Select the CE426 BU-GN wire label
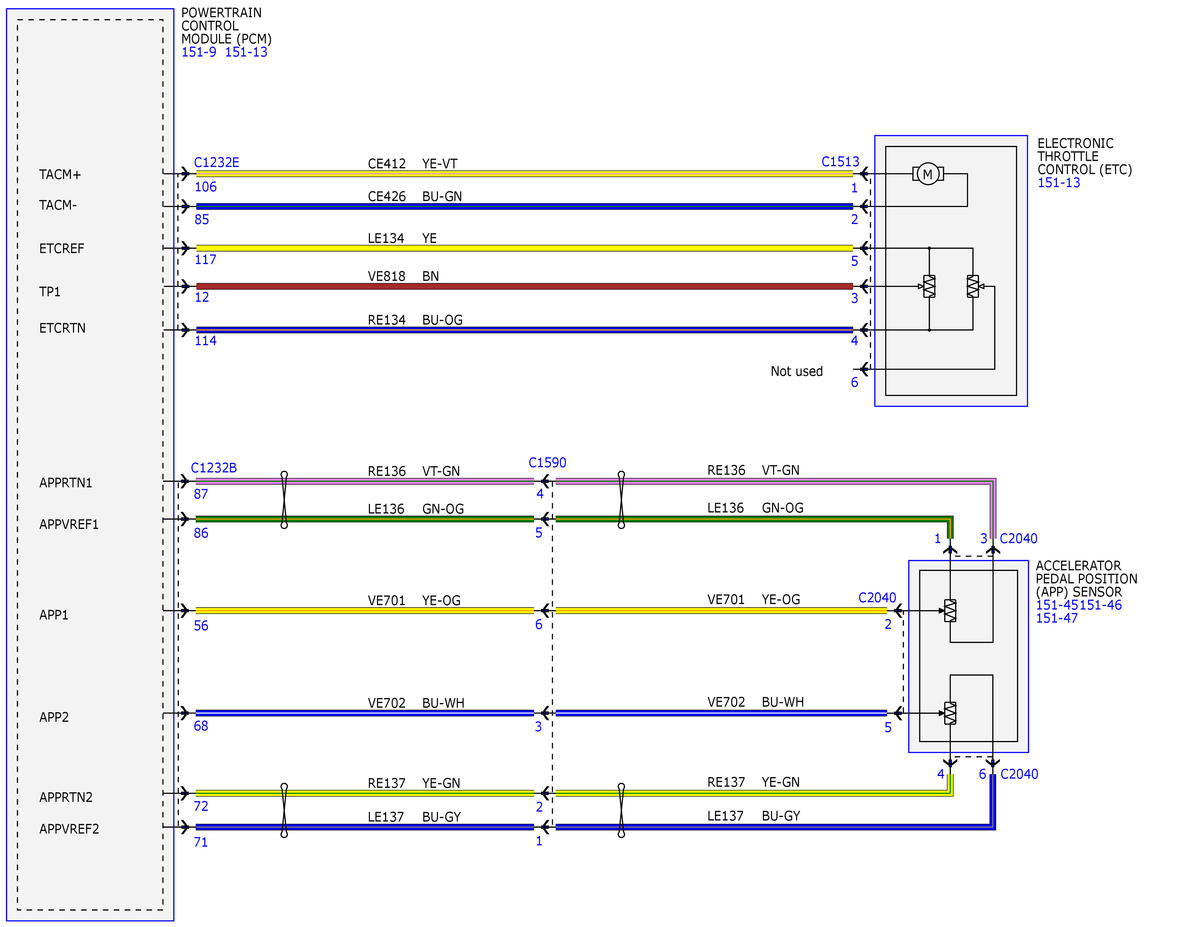This screenshot has height=927, width=1199. click(x=415, y=197)
